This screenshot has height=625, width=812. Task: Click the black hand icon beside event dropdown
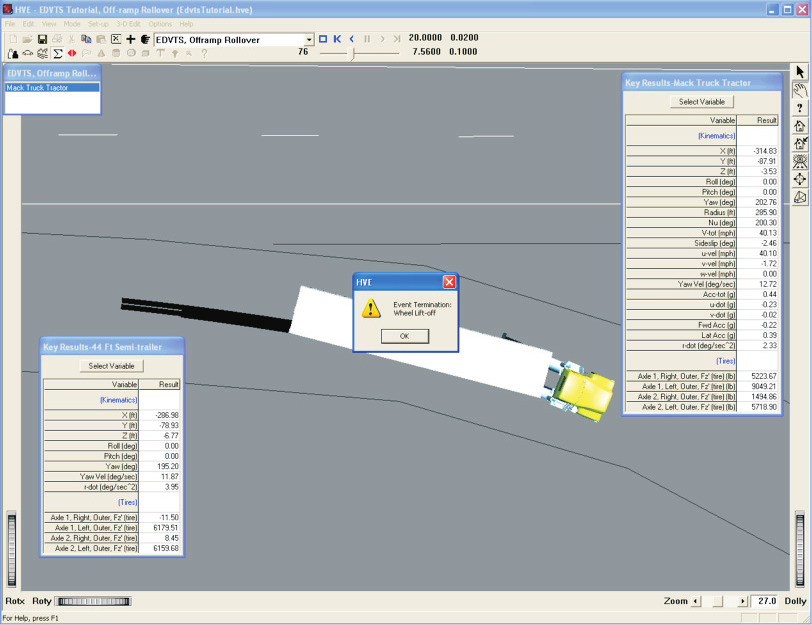click(x=146, y=39)
